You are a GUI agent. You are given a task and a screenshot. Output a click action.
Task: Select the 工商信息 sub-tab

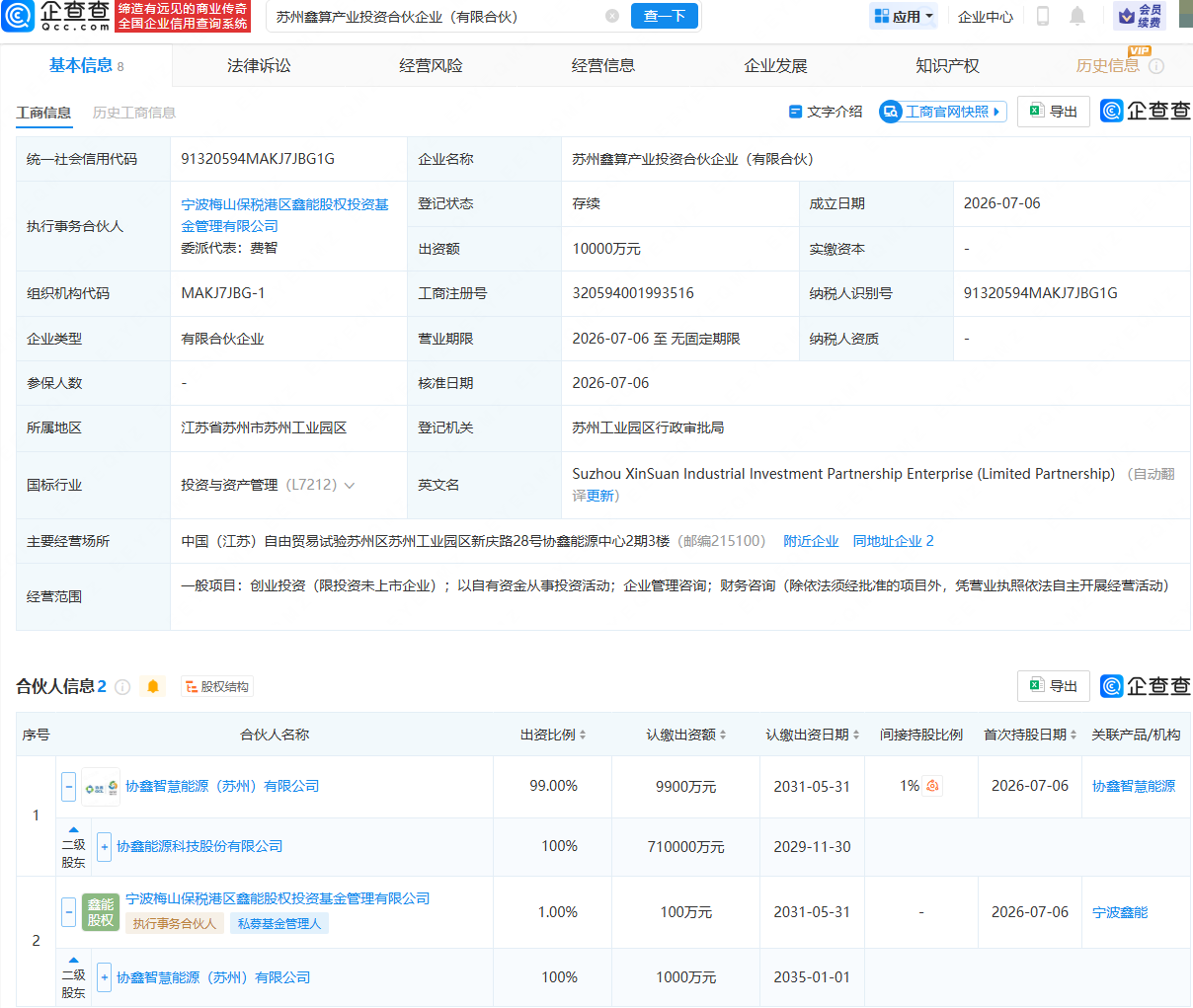[x=43, y=113]
